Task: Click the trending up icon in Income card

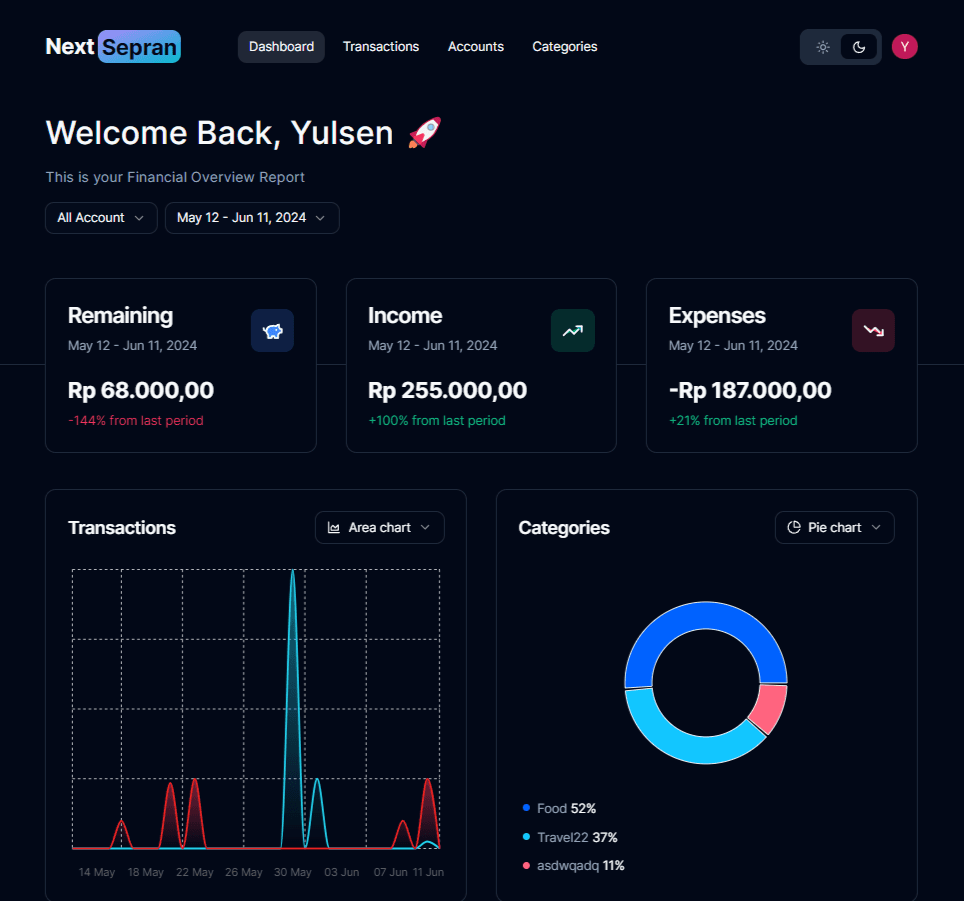Action: coord(572,331)
